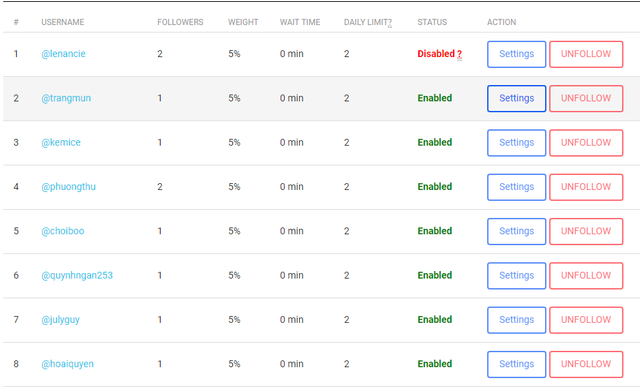
Task: Open Settings for @quynhngan253
Action: pyautogui.click(x=516, y=276)
